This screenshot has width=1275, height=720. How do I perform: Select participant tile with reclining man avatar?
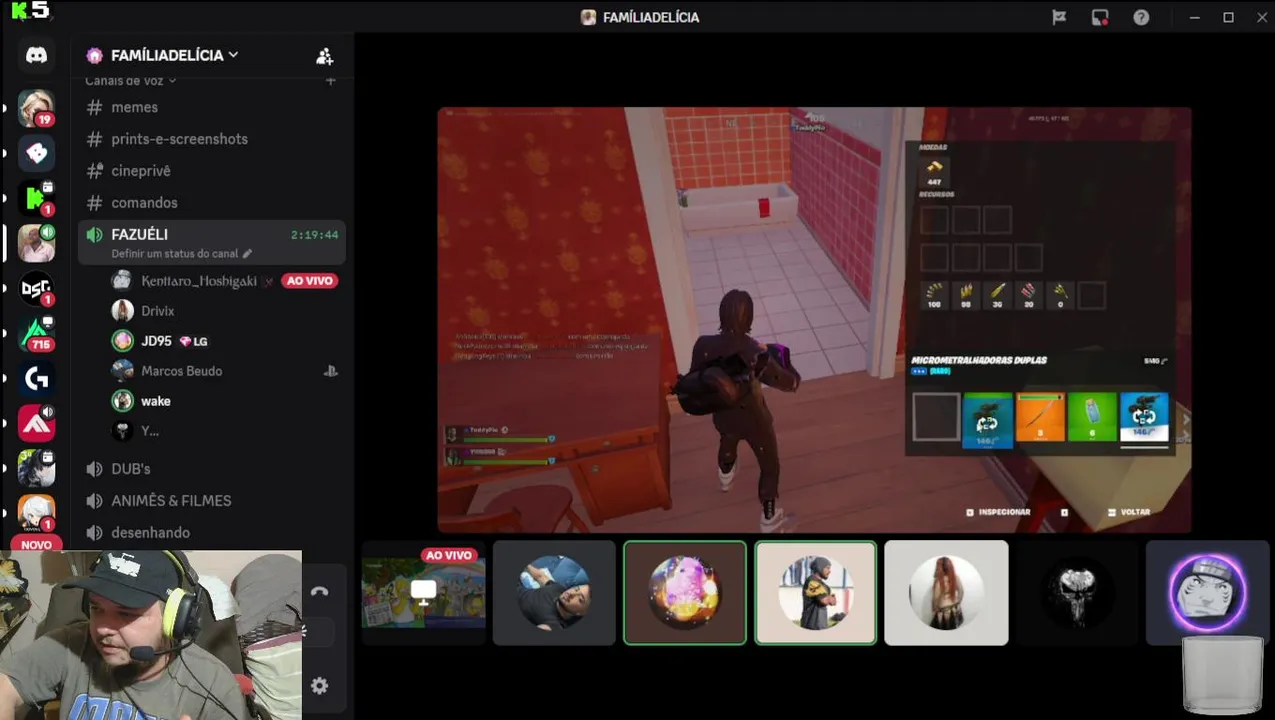(x=554, y=593)
